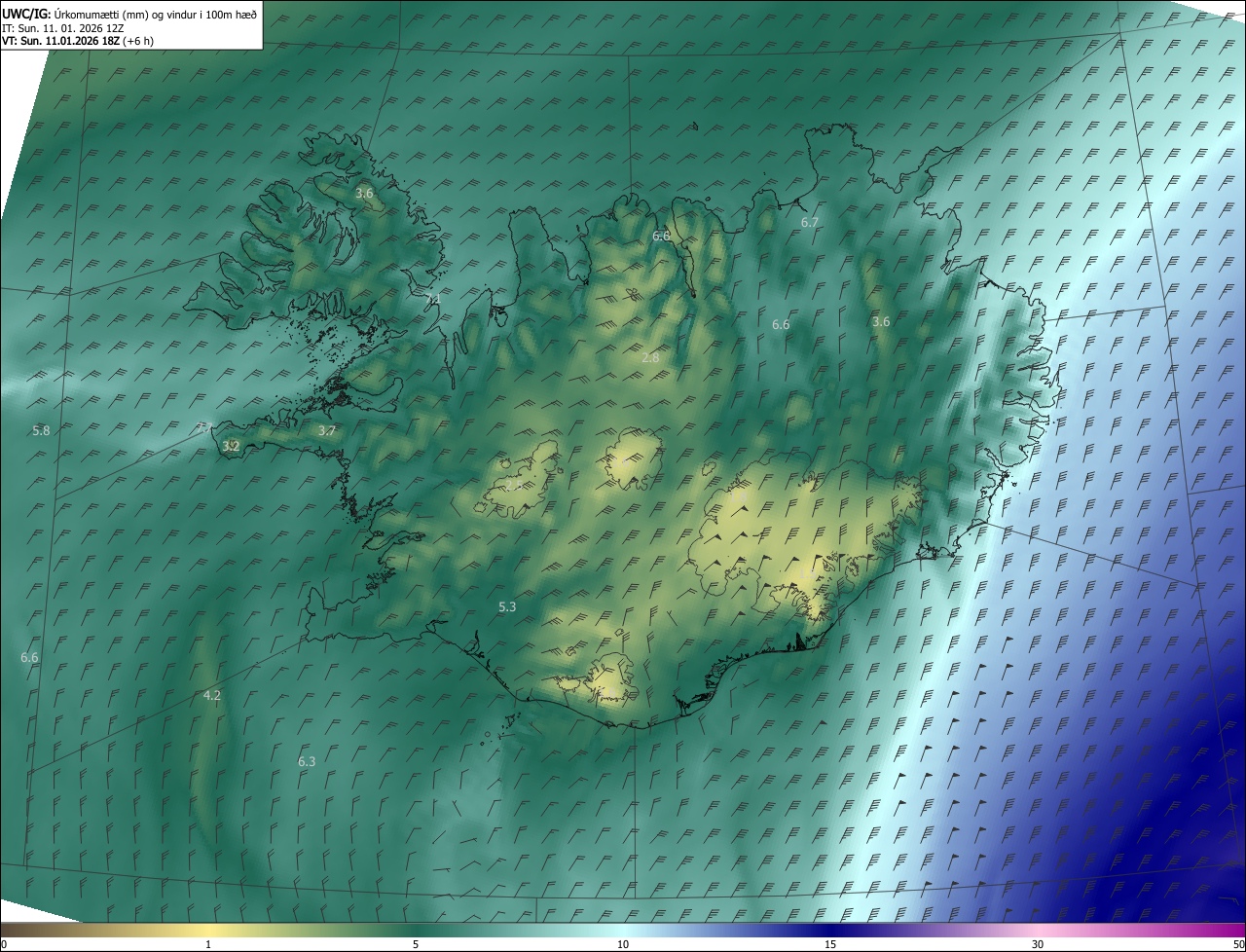Click the colorbar label "30"

pos(1038,945)
